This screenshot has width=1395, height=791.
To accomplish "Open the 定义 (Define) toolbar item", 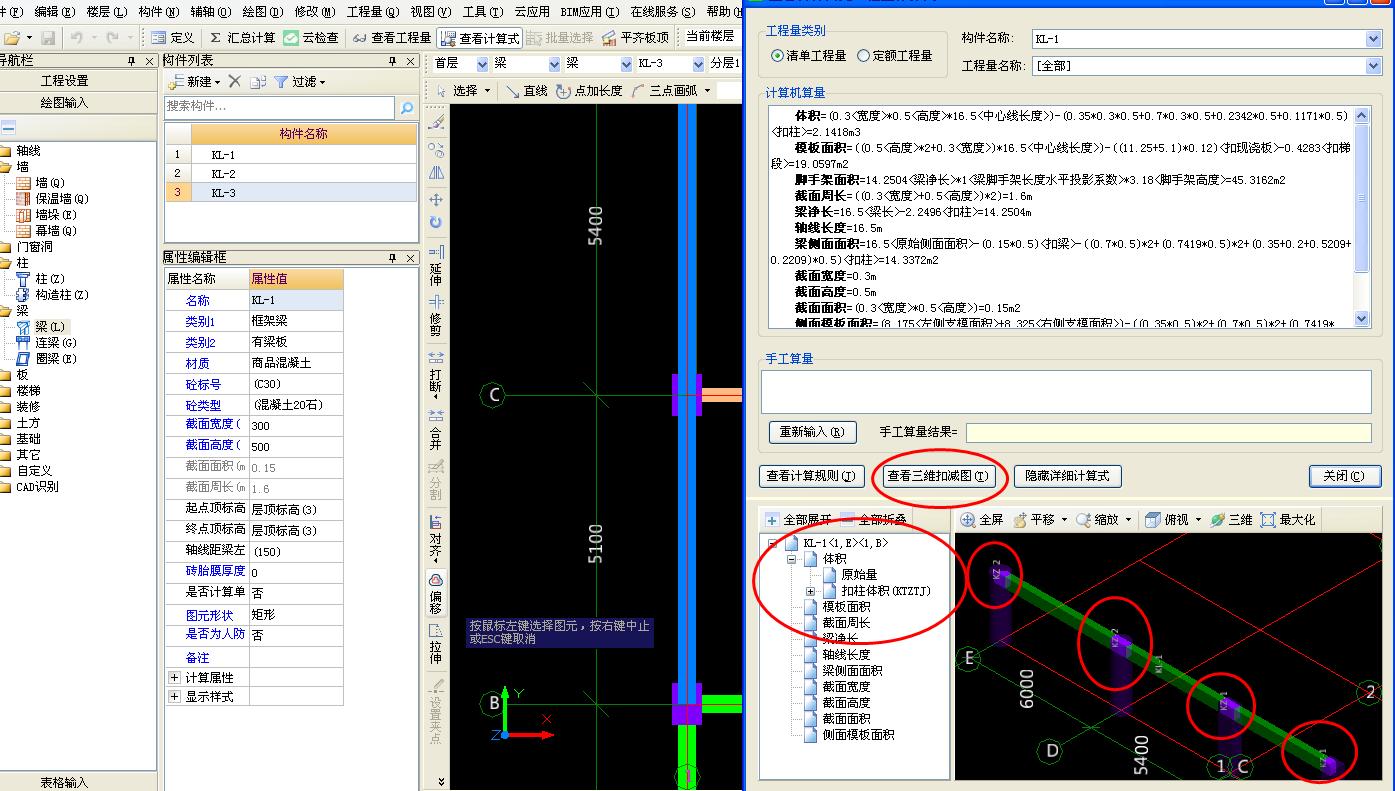I will [171, 37].
